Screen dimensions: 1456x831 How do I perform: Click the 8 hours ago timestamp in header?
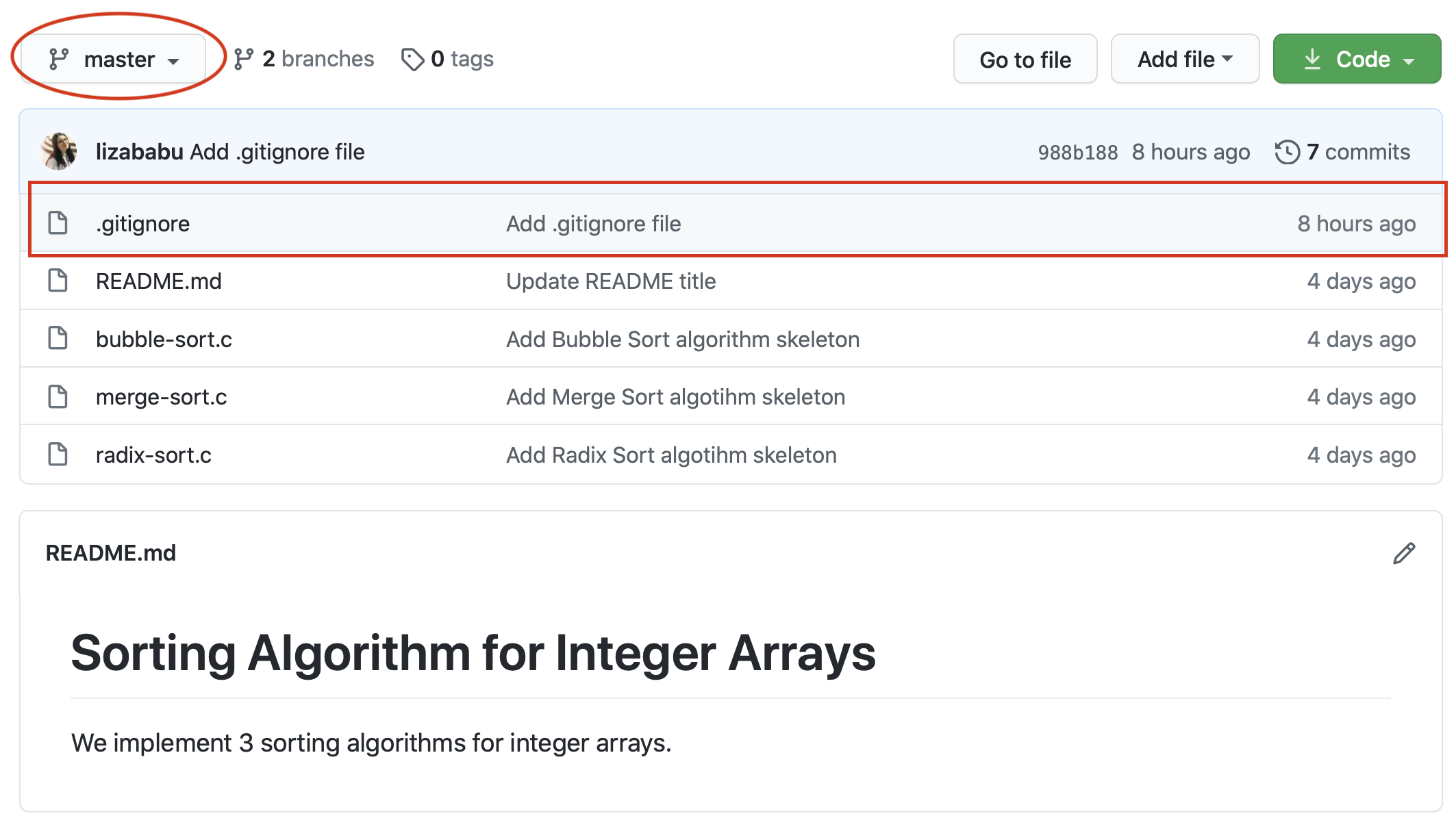(1191, 152)
